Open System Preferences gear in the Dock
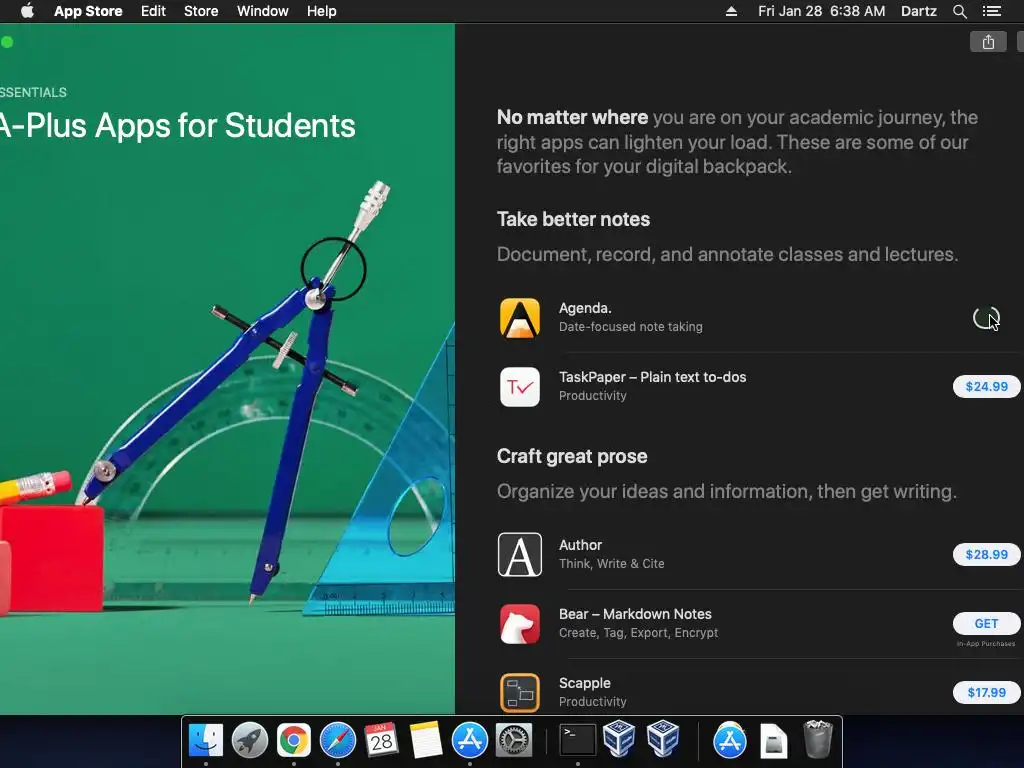Screen dimensions: 1024x768 [x=514, y=740]
